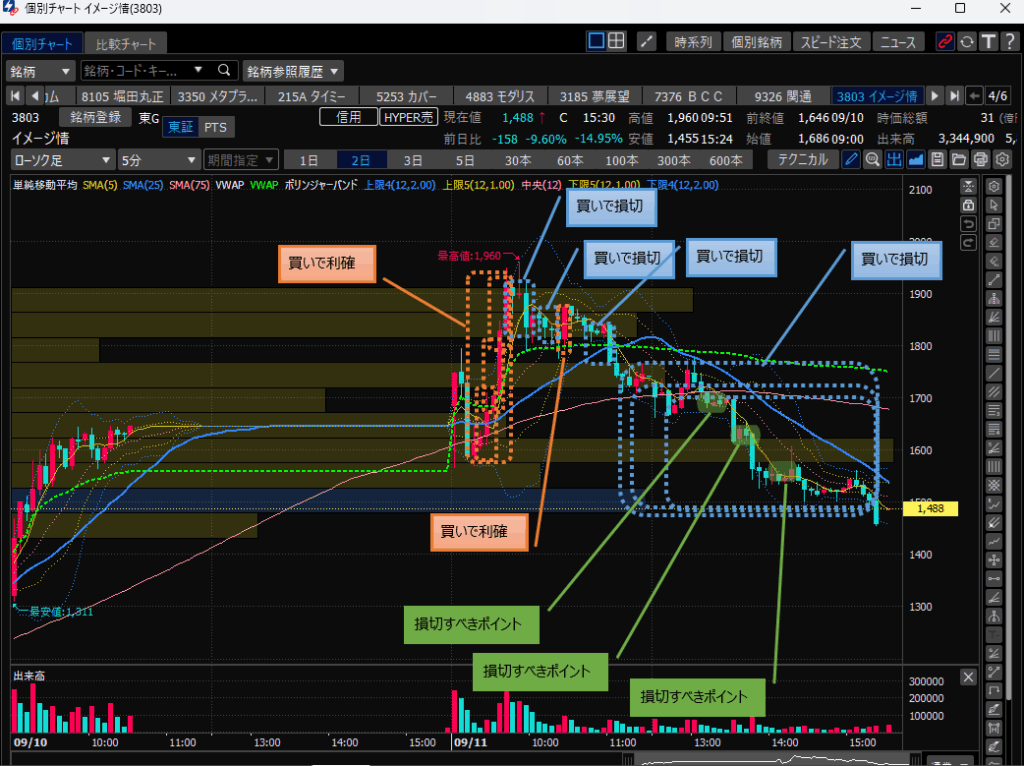Open the ローソク足 chart type dropdown
The image size is (1024, 766).
62,160
